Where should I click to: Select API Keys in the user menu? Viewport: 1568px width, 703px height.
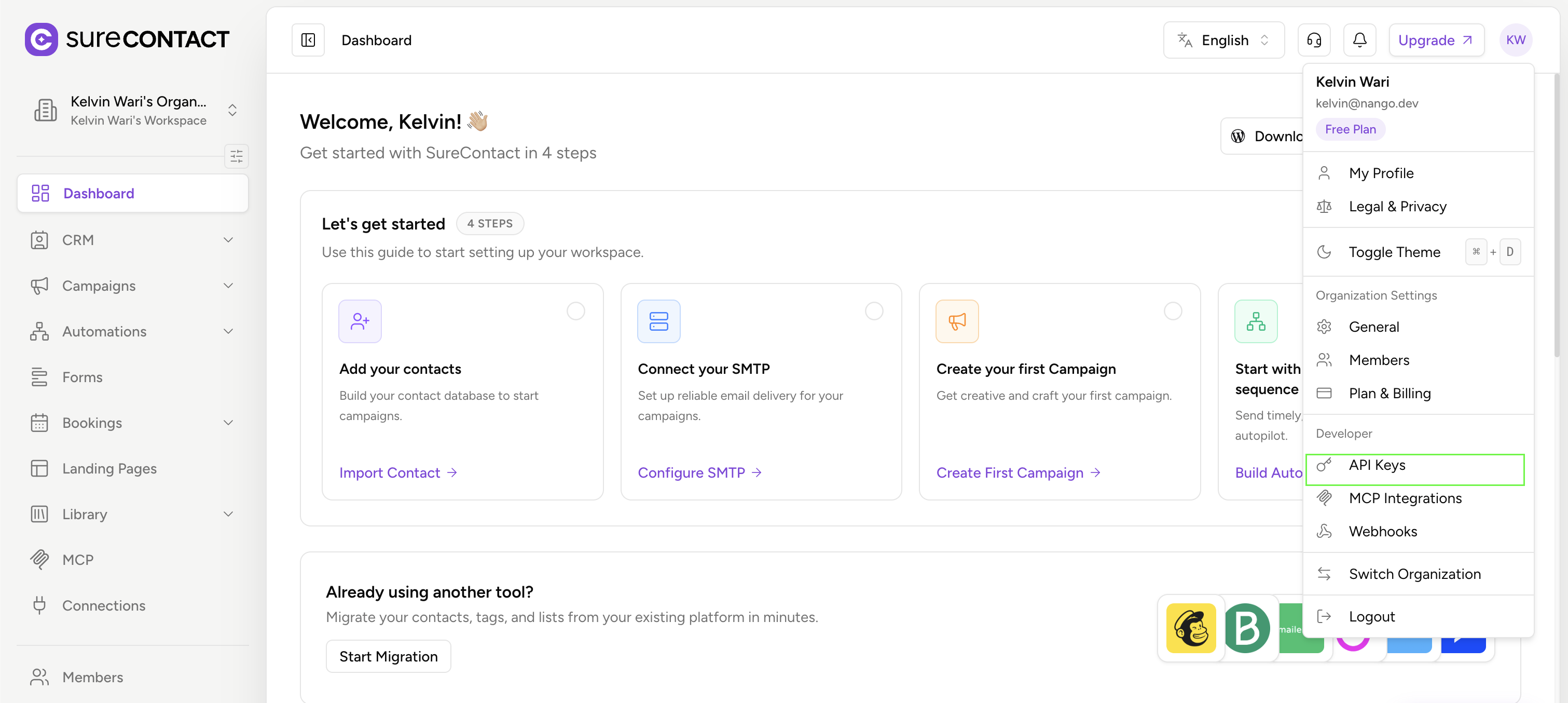pos(1414,465)
